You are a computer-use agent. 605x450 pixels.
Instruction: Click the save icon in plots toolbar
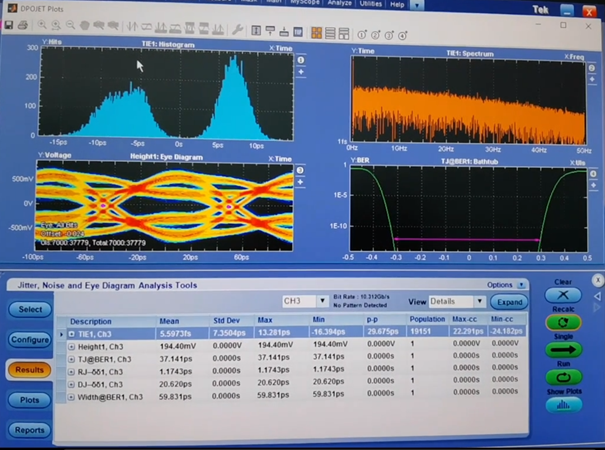pos(9,25)
